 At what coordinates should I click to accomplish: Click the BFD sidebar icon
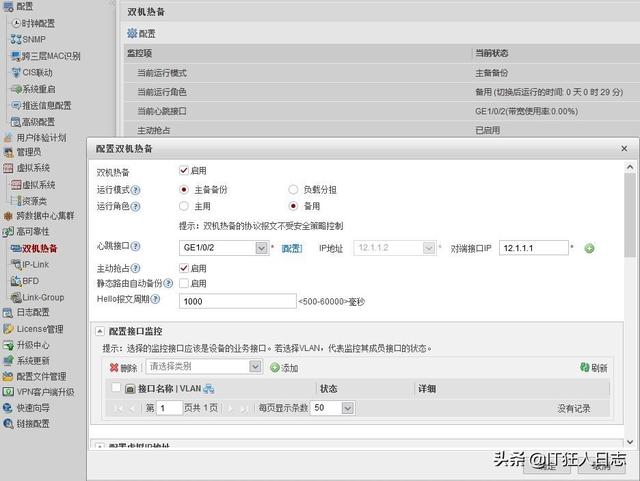coord(16,281)
